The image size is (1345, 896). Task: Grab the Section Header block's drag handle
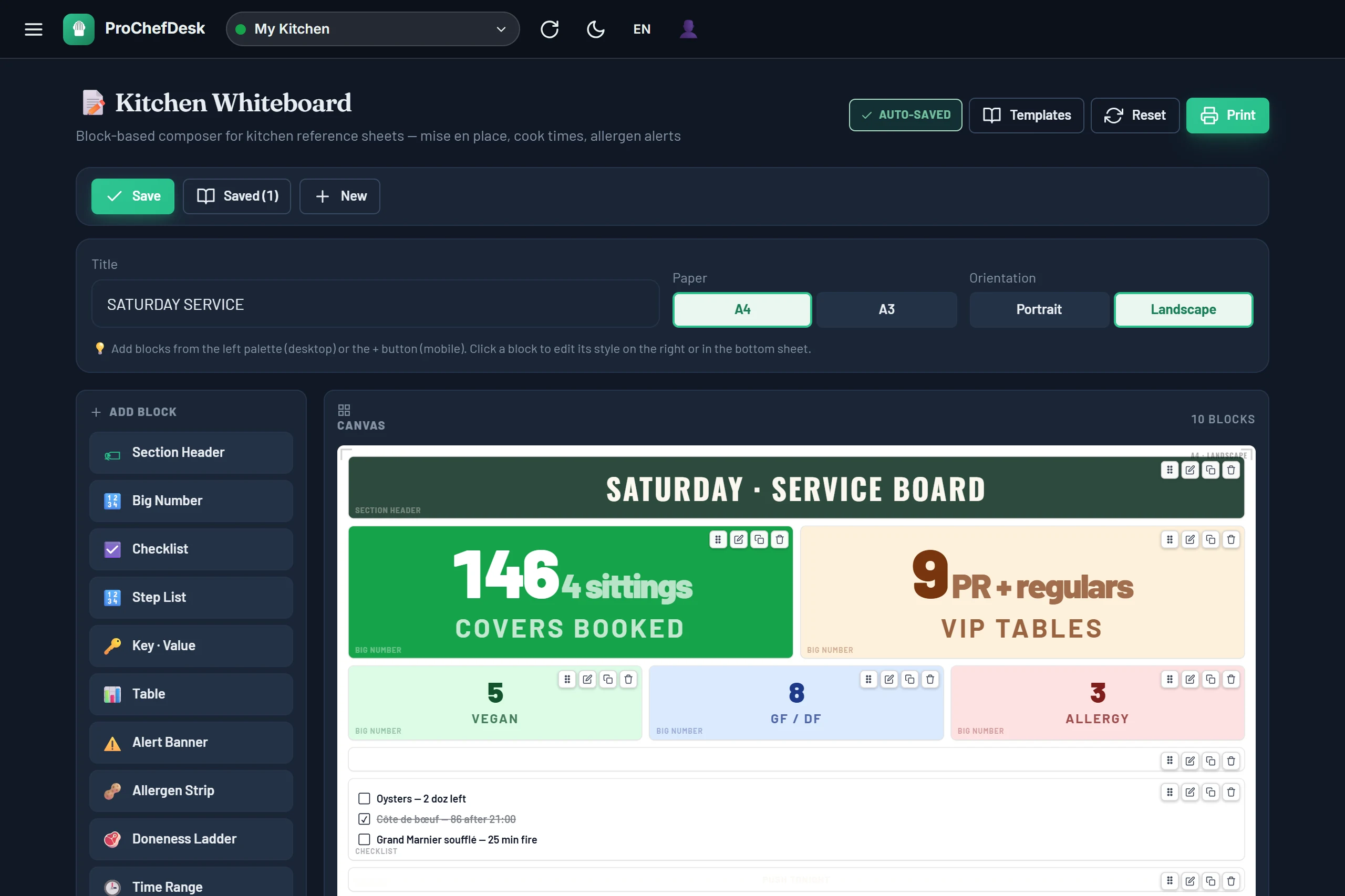tap(1170, 470)
